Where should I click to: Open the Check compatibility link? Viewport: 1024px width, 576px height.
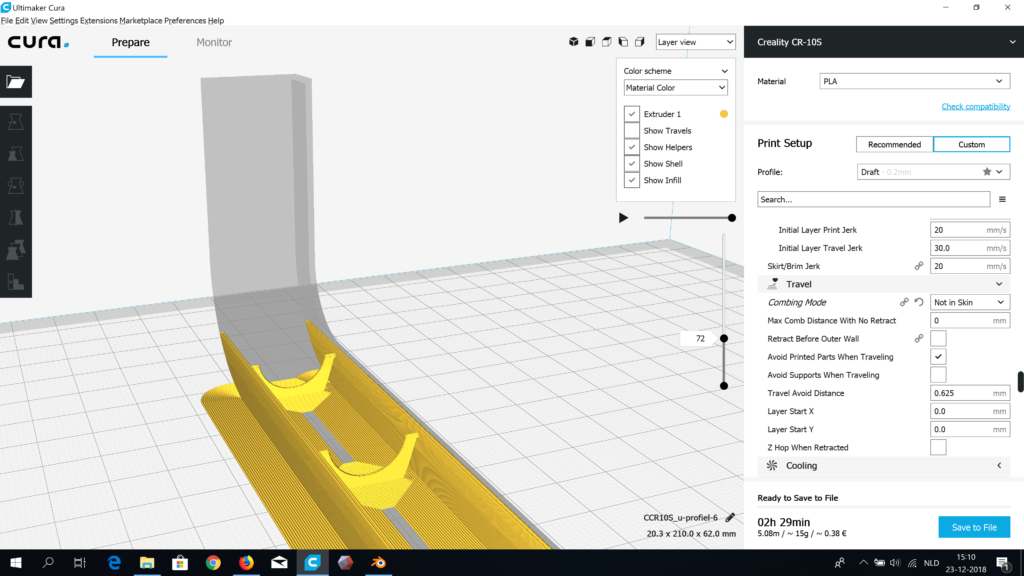pos(976,106)
